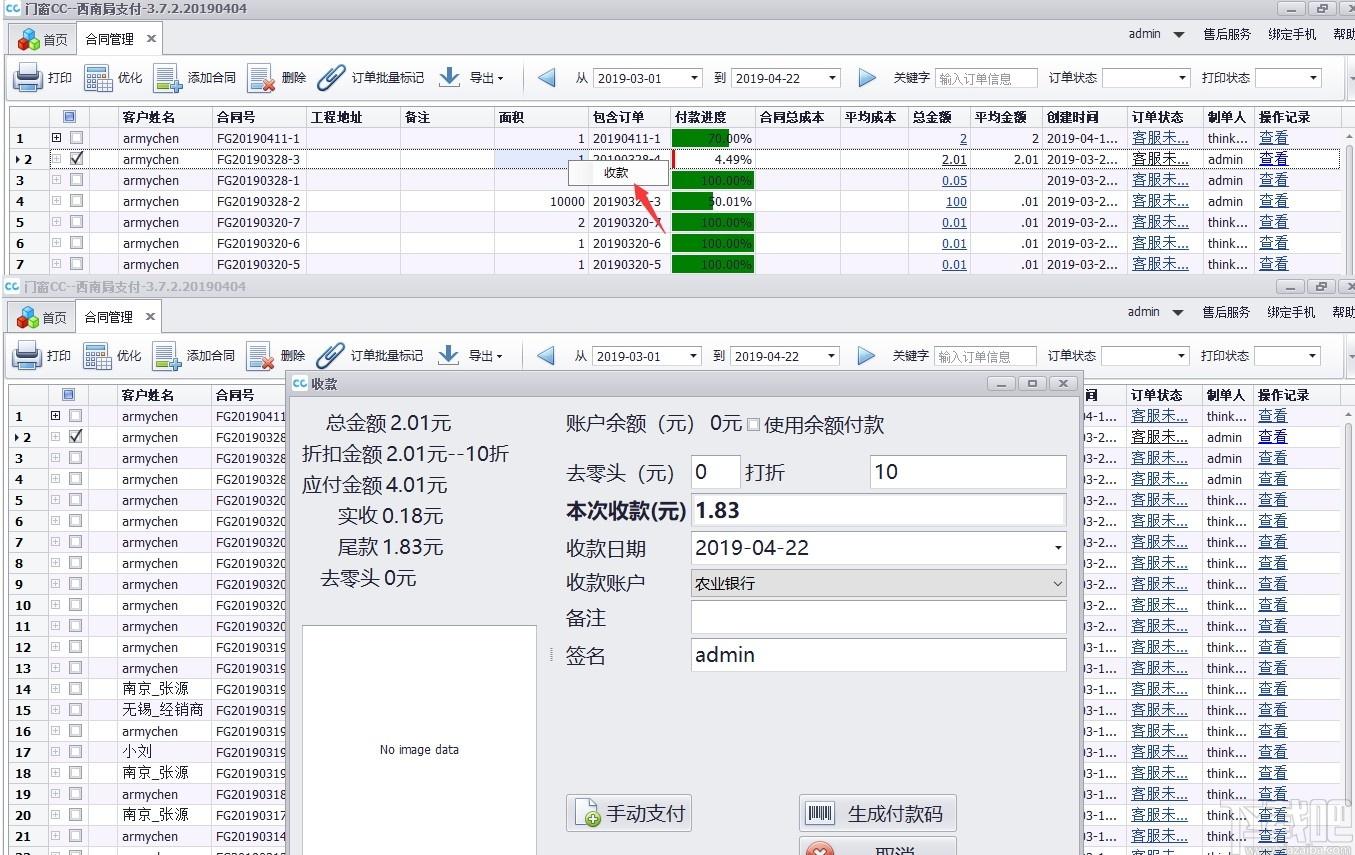The image size is (1355, 855).
Task: Open the 从 2019-03-01 date dropdown in upper window
Action: [x=695, y=78]
